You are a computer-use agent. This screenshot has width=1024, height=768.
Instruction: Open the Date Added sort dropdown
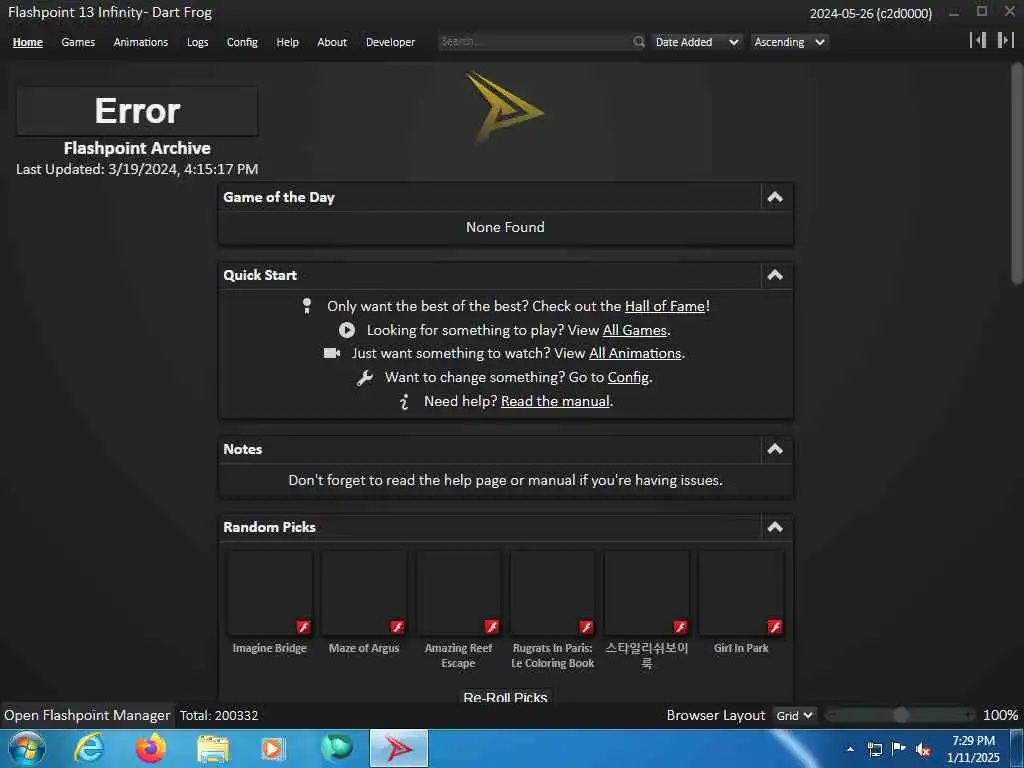coord(697,42)
